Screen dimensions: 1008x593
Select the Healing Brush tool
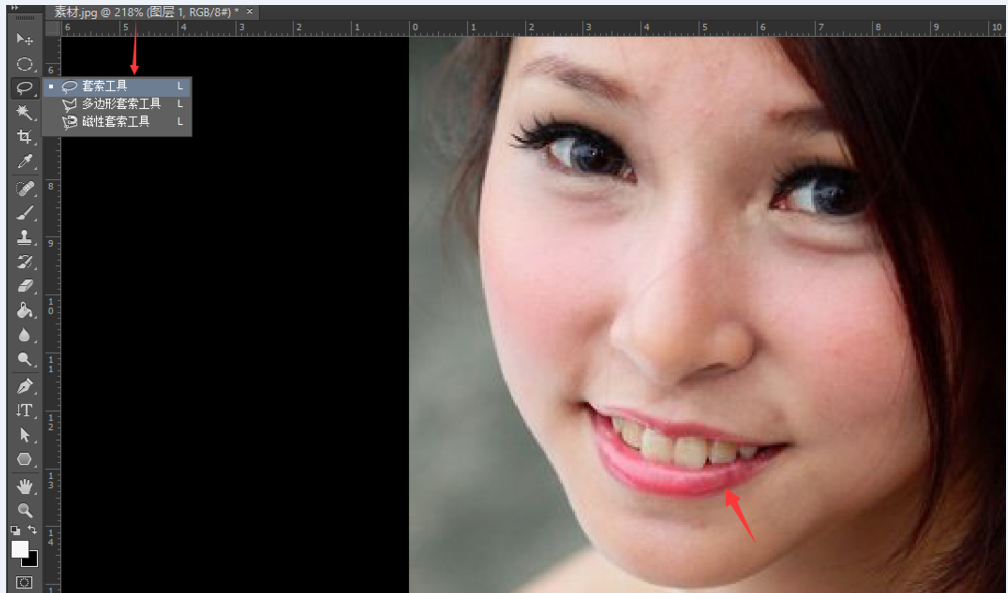click(24, 188)
